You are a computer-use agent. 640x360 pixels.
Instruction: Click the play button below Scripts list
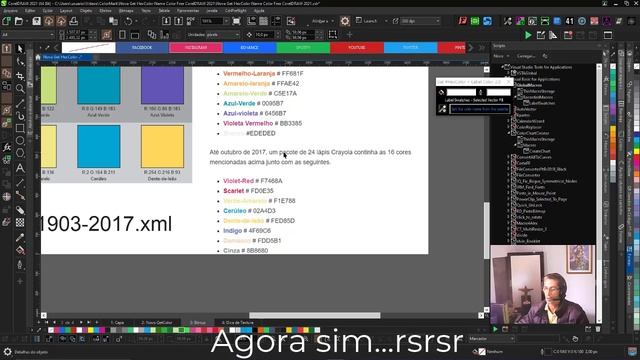(495, 329)
